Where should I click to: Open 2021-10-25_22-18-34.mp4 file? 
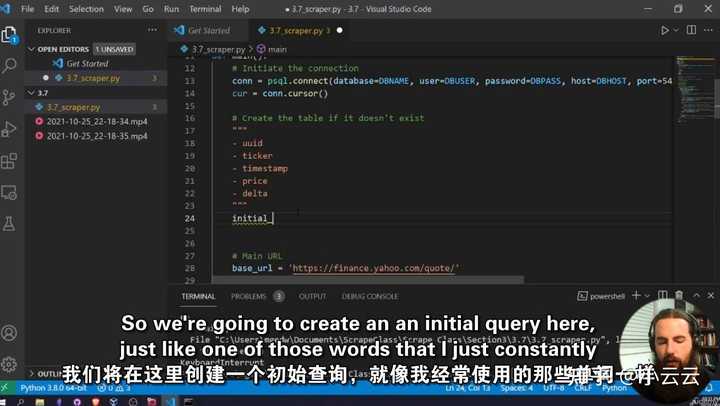pyautogui.click(x=96, y=122)
